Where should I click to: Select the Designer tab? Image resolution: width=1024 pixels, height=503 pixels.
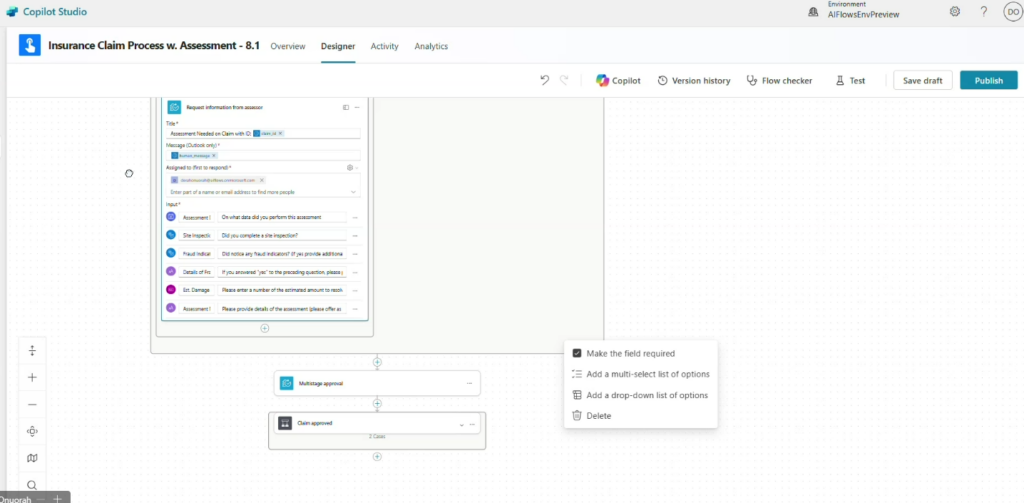pyautogui.click(x=338, y=46)
